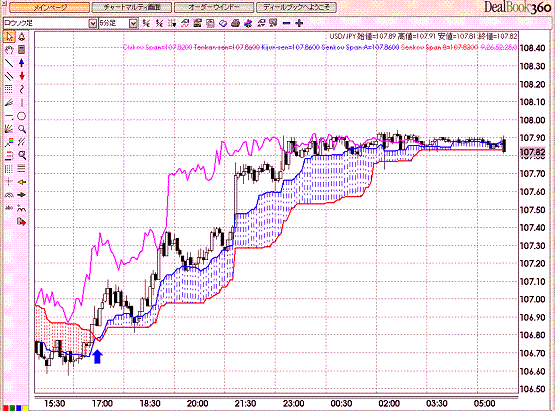
Task: Open the price alert bell tool
Action: tap(22, 37)
